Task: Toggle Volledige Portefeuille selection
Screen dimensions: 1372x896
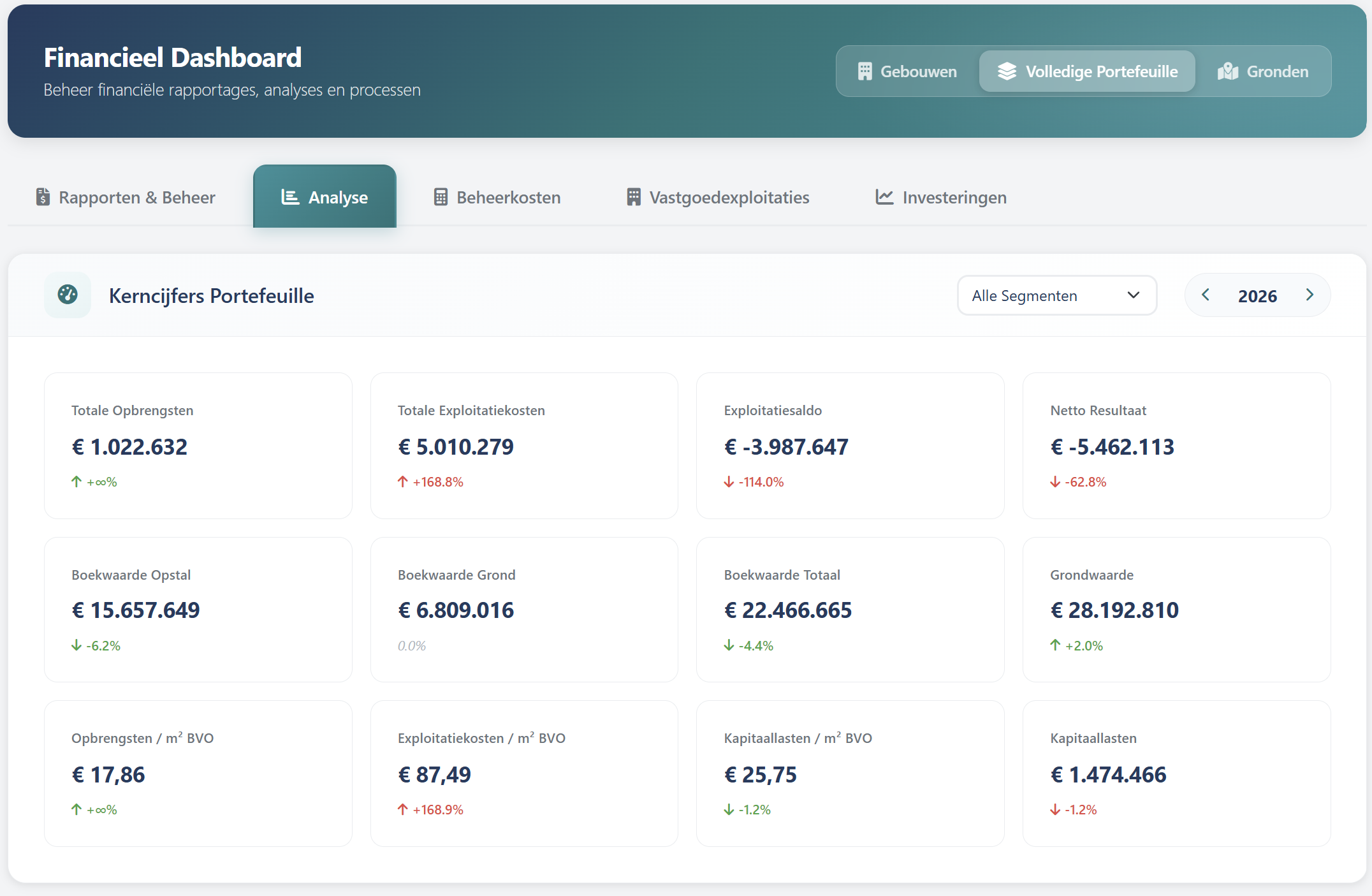Action: (x=1086, y=71)
